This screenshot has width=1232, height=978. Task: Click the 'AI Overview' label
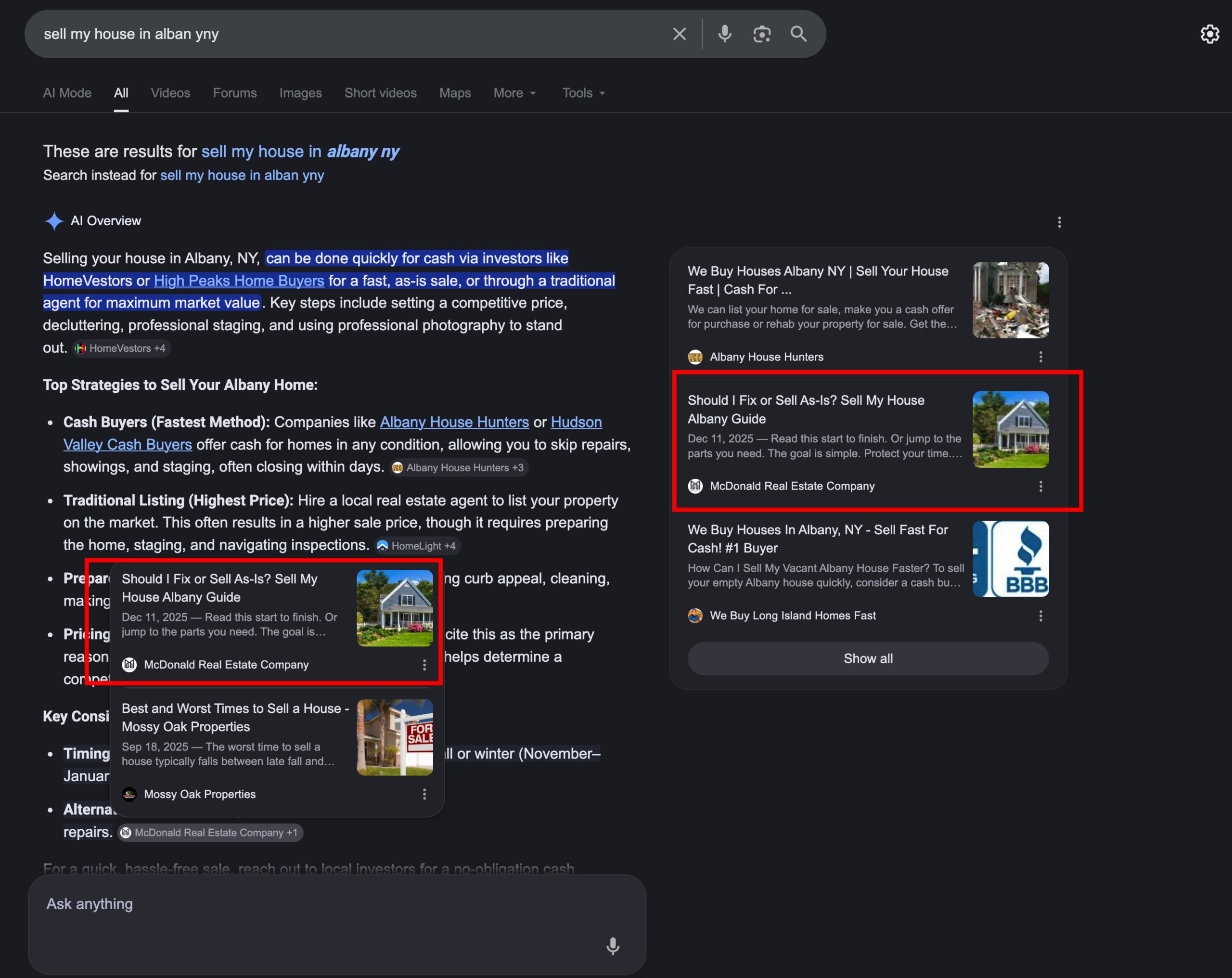click(106, 221)
